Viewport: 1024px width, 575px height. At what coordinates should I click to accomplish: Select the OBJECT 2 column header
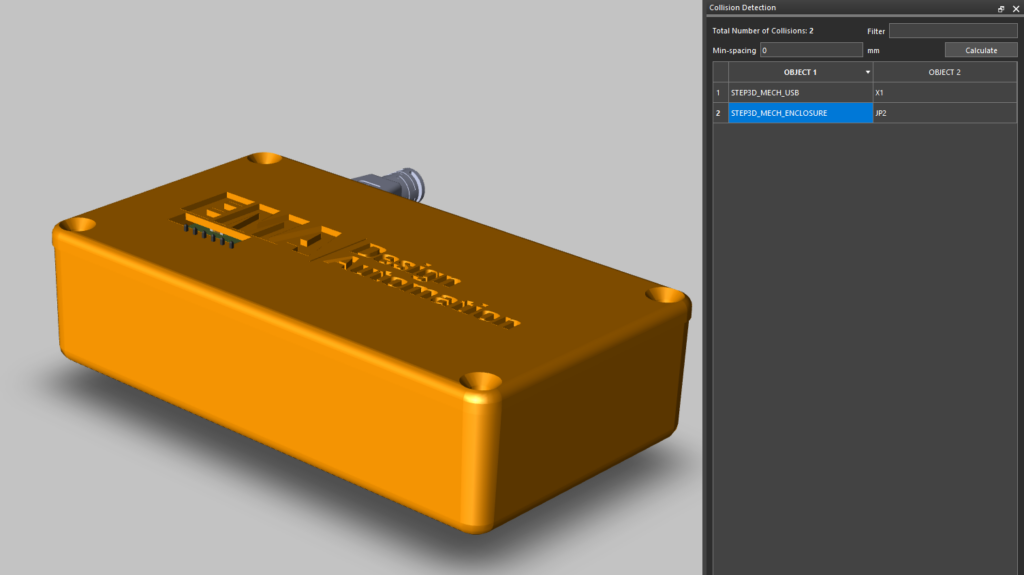point(944,72)
